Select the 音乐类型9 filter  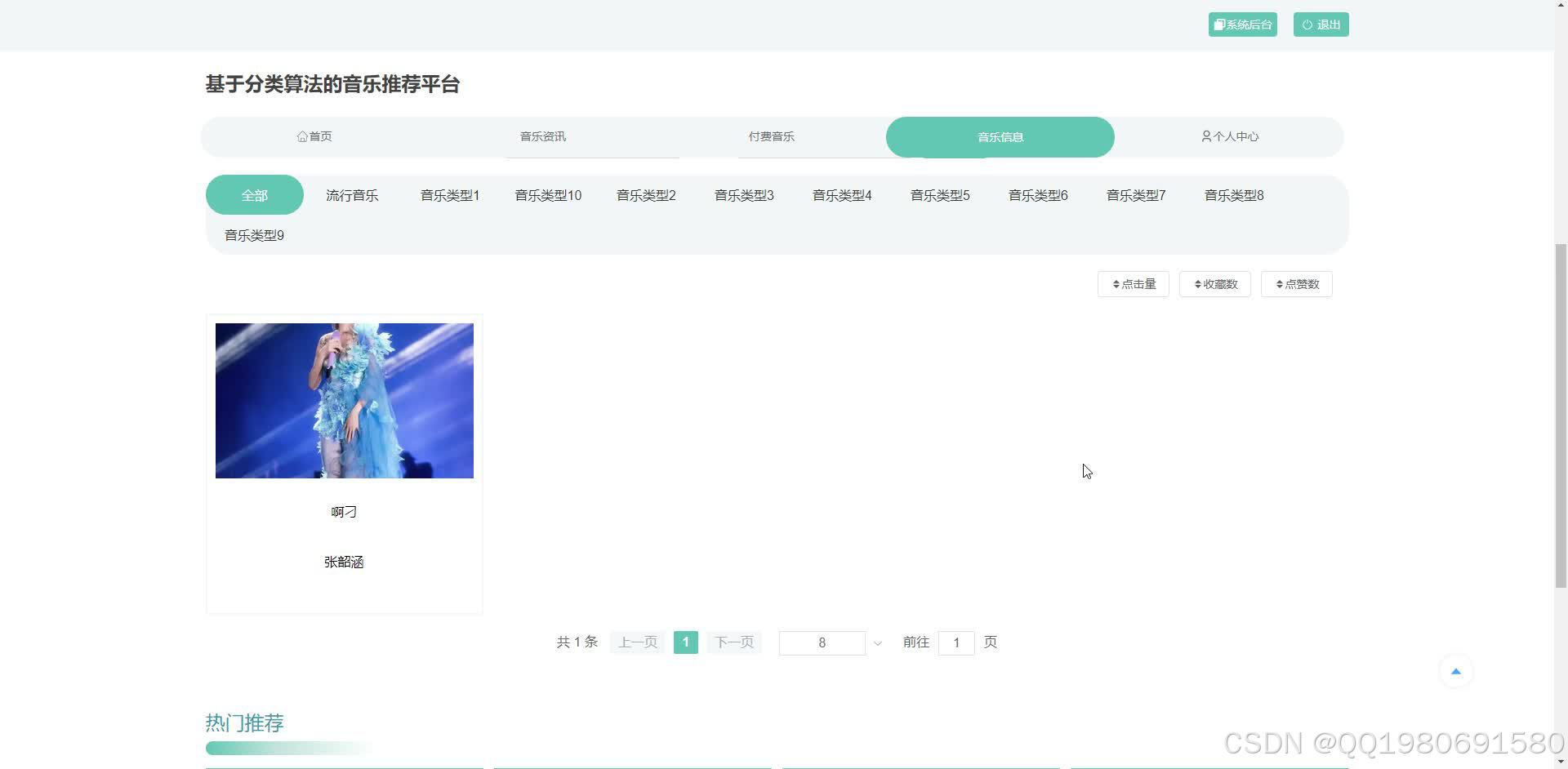pos(253,235)
